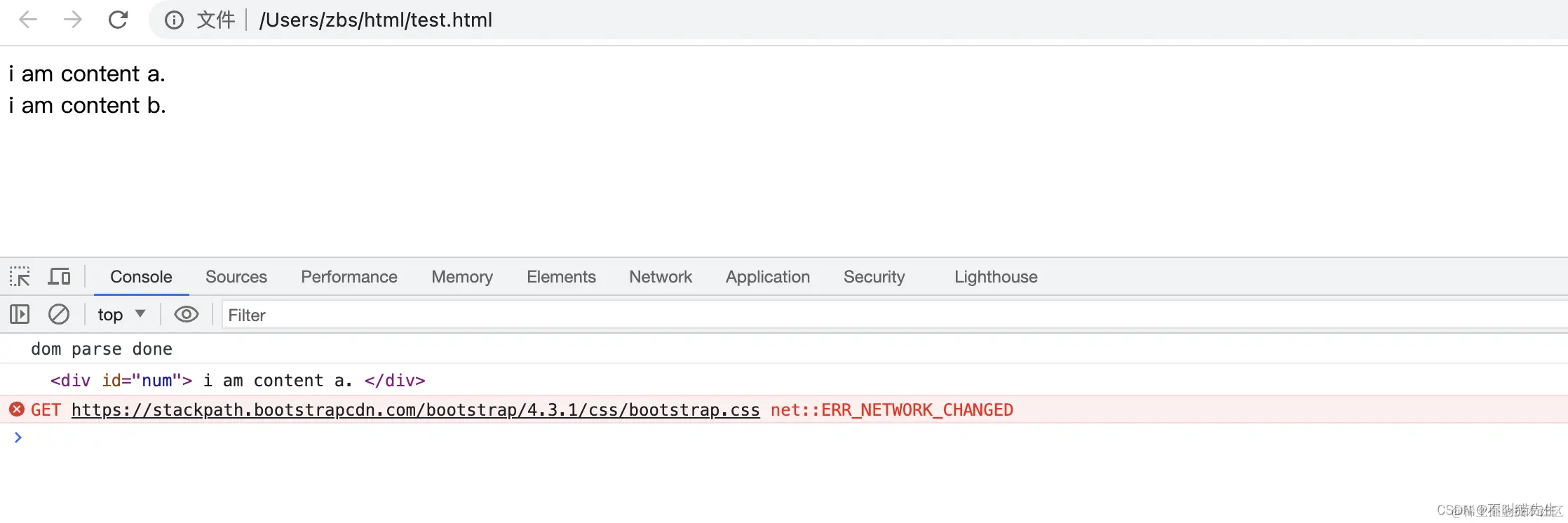Toggle the device toolbar icon

pyautogui.click(x=59, y=277)
